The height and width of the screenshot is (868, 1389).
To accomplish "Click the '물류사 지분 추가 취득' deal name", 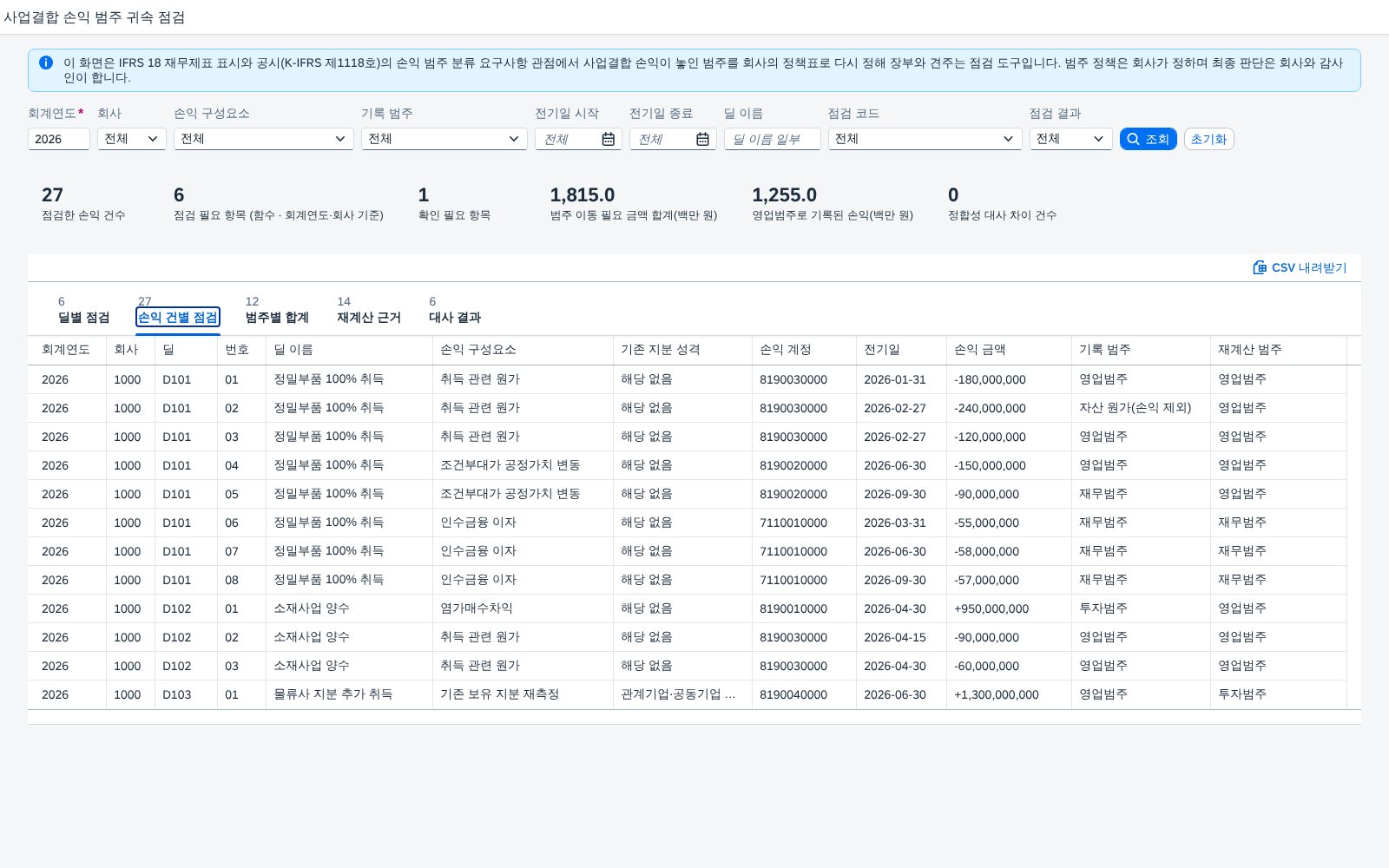I will (332, 694).
